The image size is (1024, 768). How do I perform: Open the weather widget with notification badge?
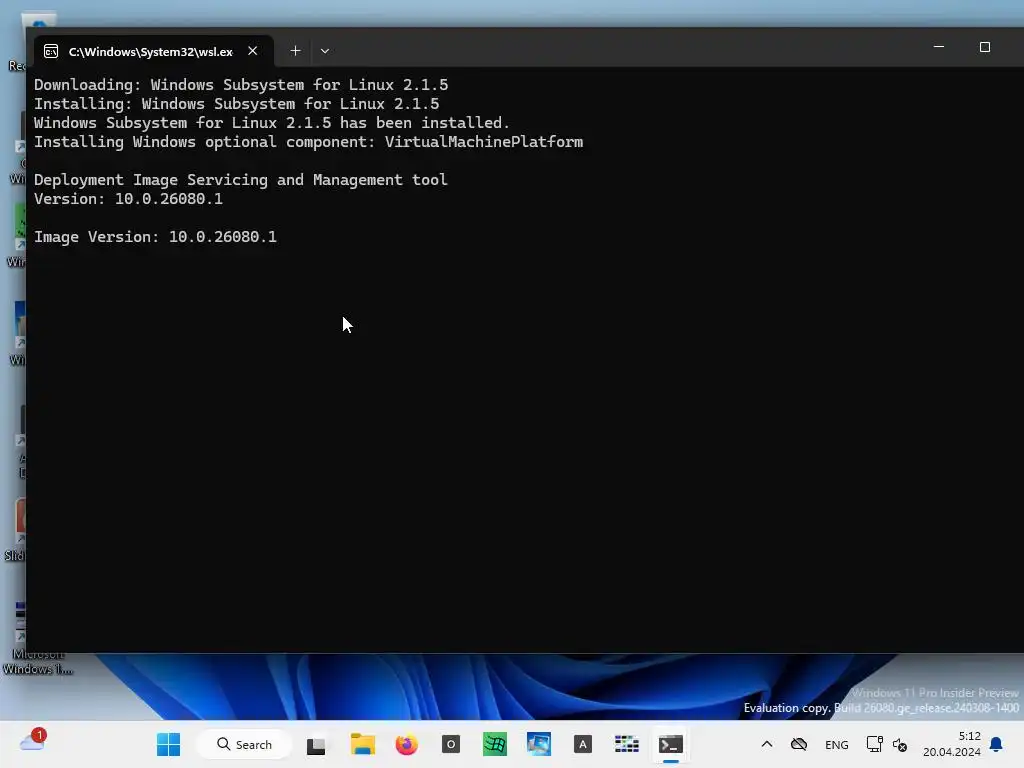33,741
